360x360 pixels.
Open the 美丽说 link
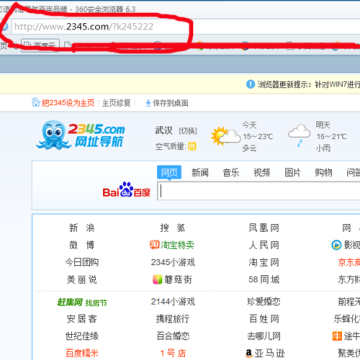pos(82,280)
